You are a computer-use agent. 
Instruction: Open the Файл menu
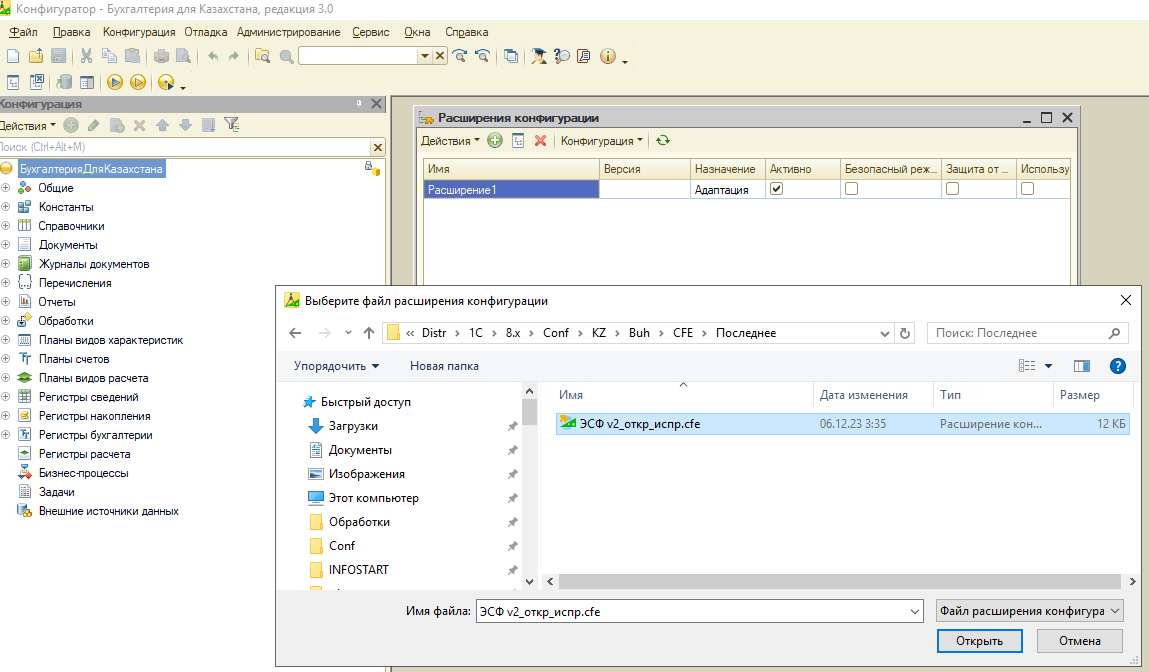23,32
